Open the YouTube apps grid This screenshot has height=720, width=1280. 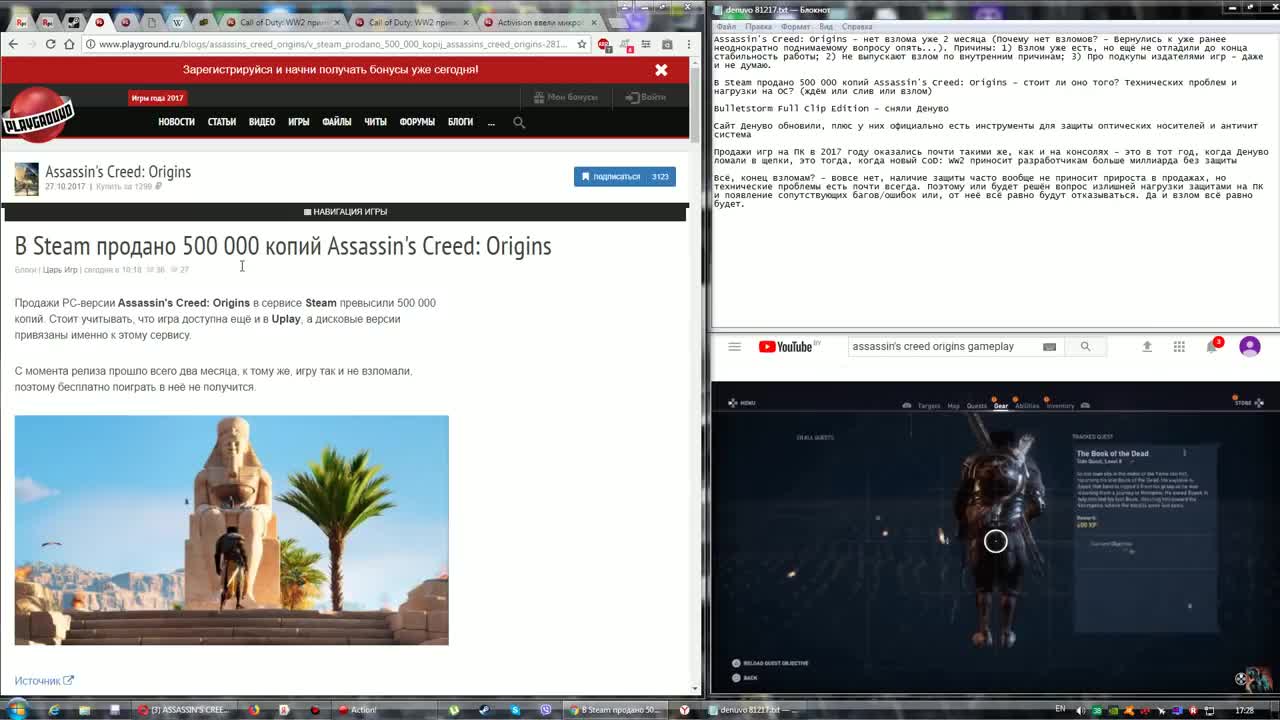point(1179,346)
